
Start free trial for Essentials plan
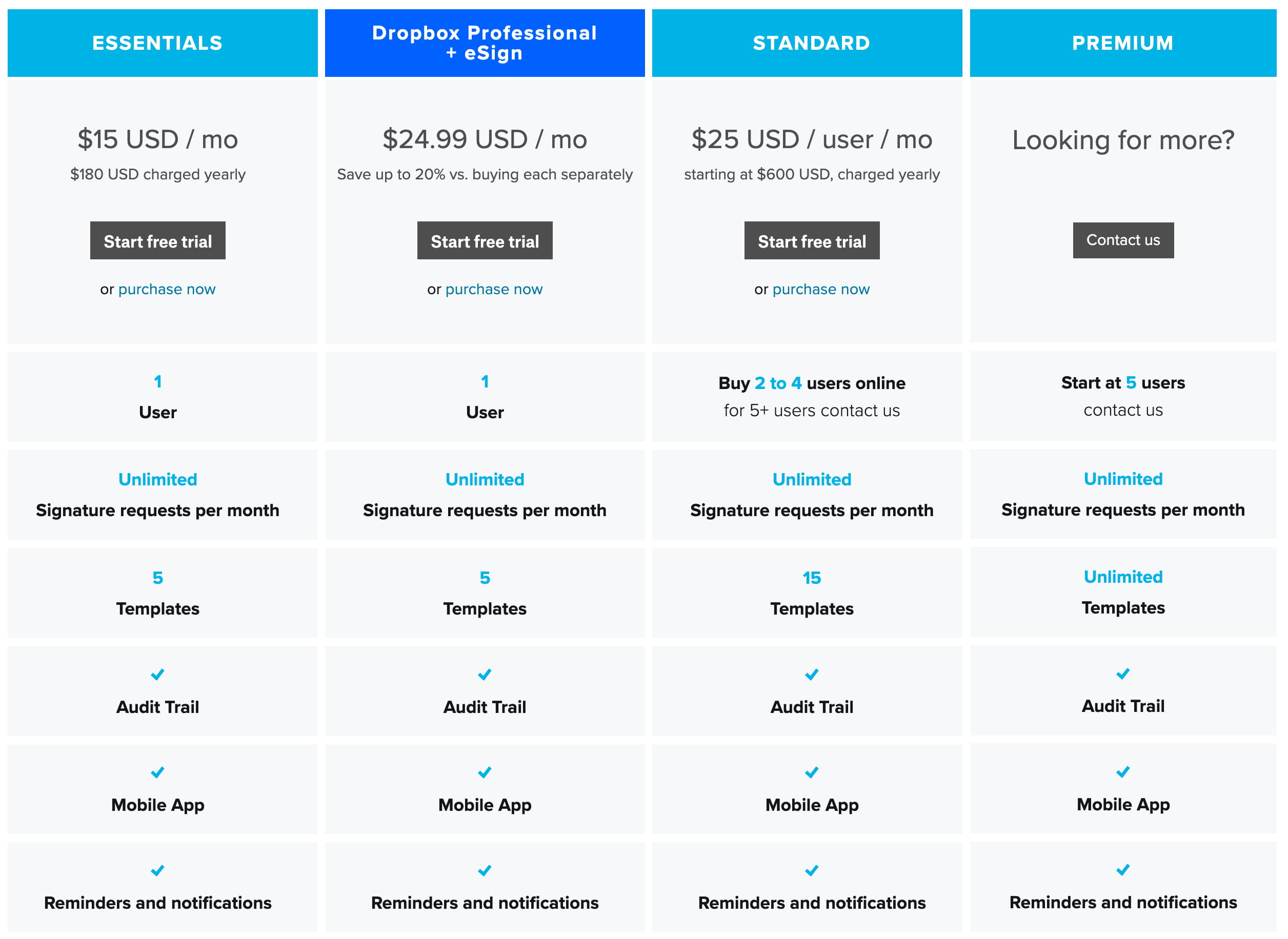click(157, 241)
